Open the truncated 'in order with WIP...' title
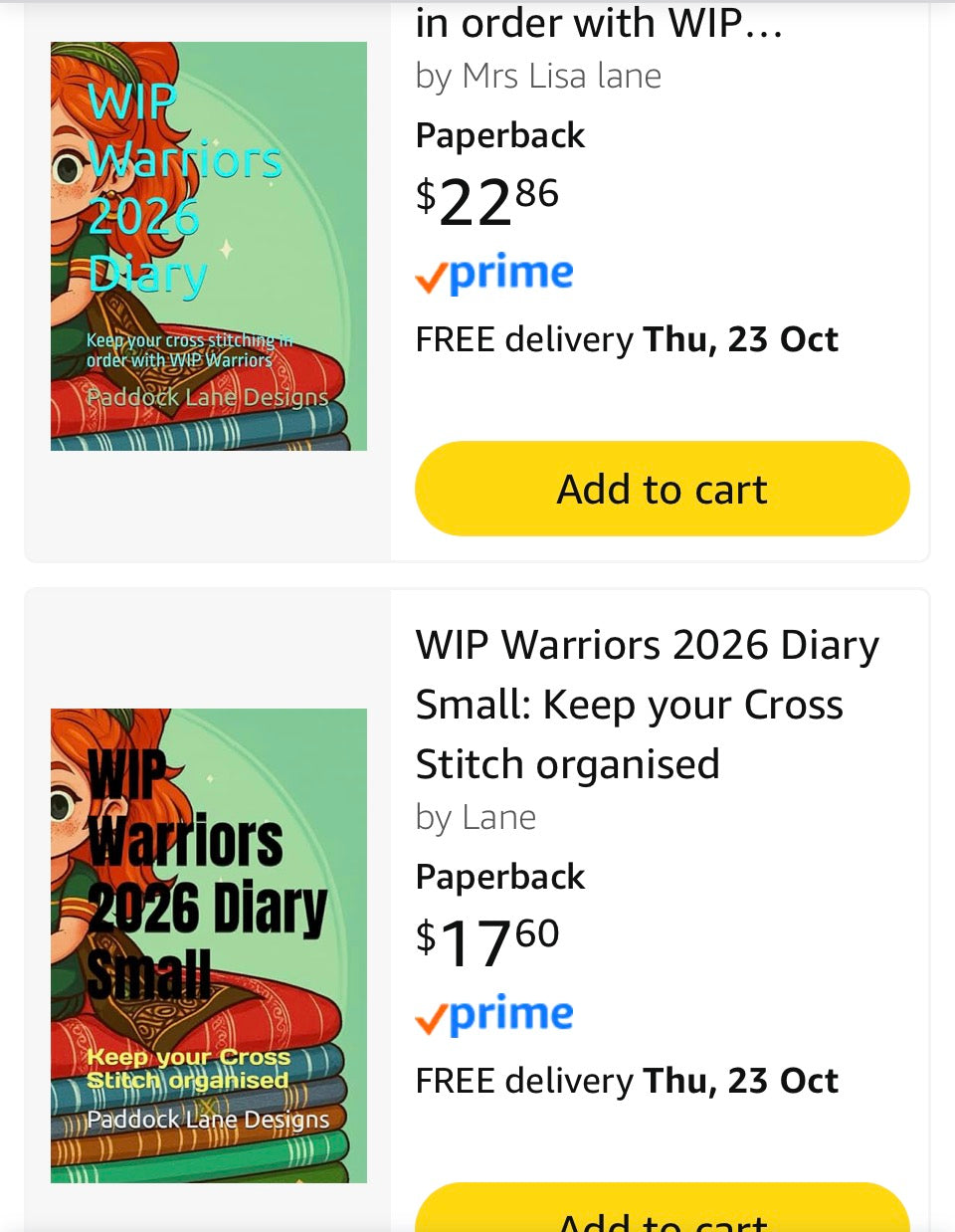Screen dimensions: 955x1232 click(597, 23)
